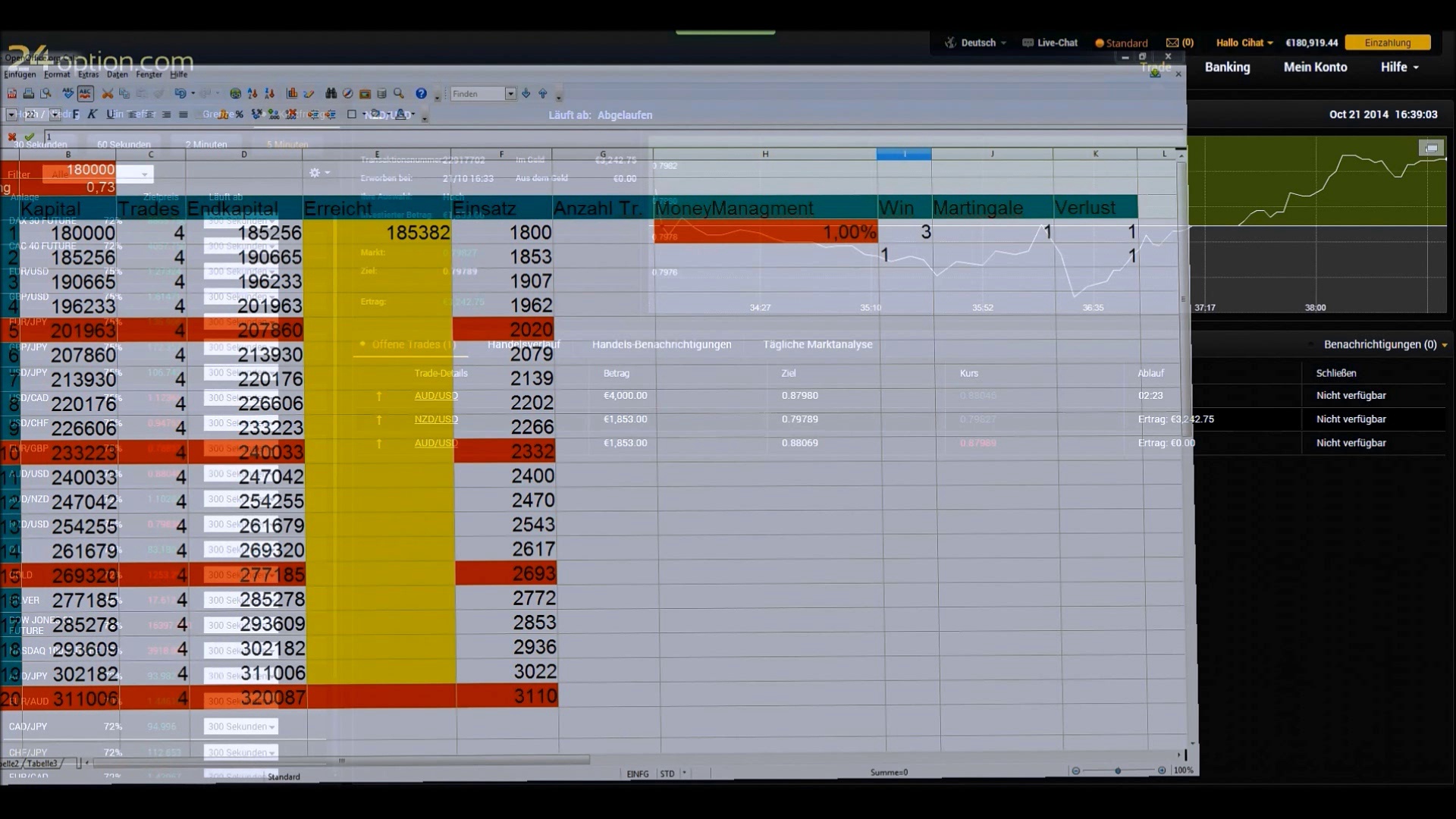Open the Format menu
Viewport: 1456px width, 819px height.
(57, 74)
